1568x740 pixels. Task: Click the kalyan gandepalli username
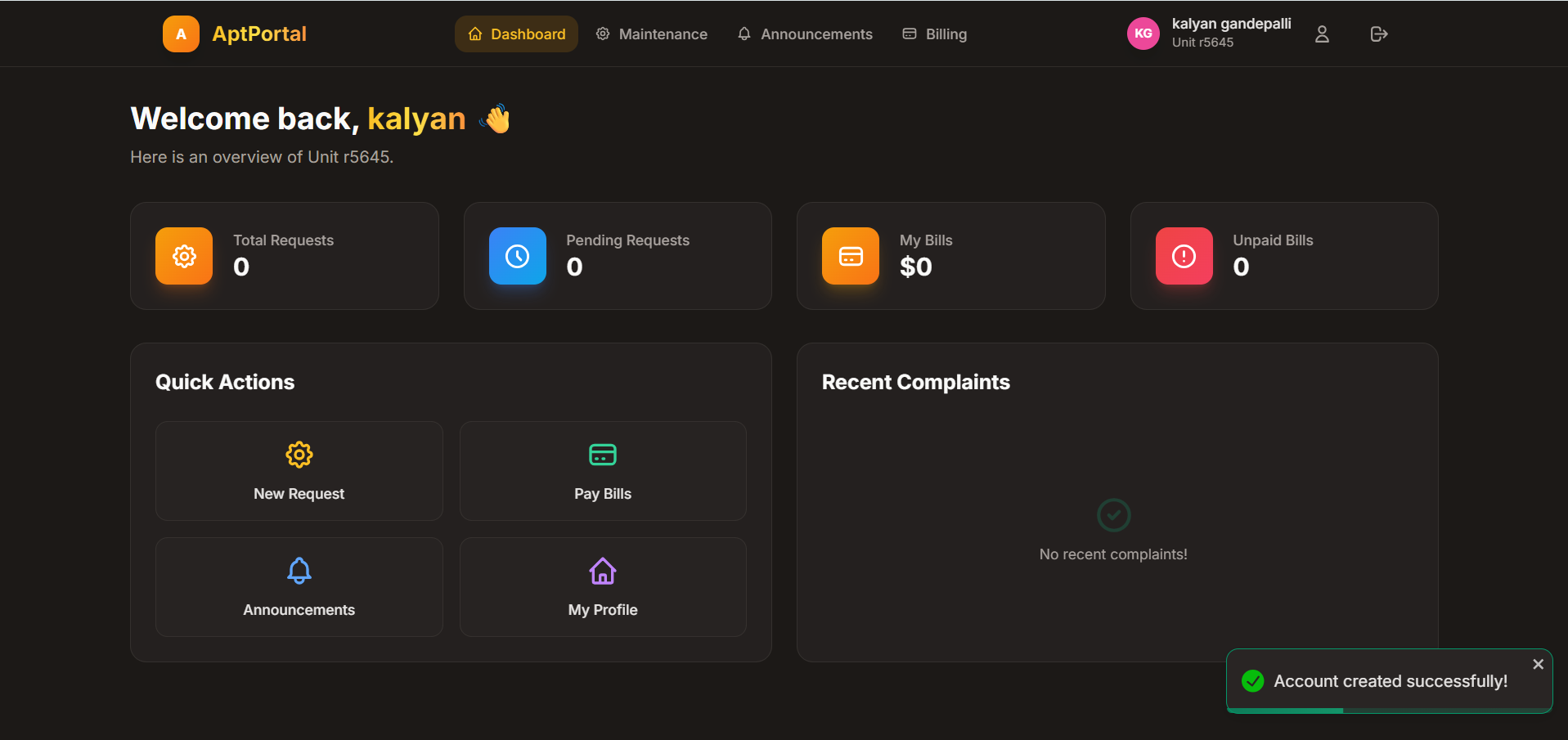(x=1231, y=24)
